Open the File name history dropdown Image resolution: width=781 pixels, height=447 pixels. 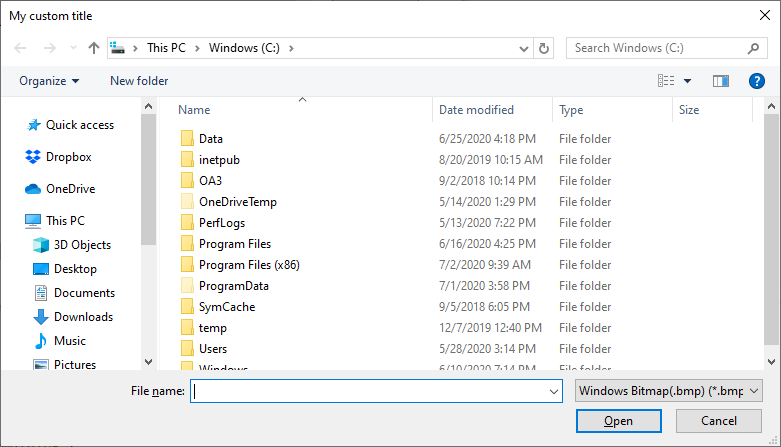(x=554, y=392)
